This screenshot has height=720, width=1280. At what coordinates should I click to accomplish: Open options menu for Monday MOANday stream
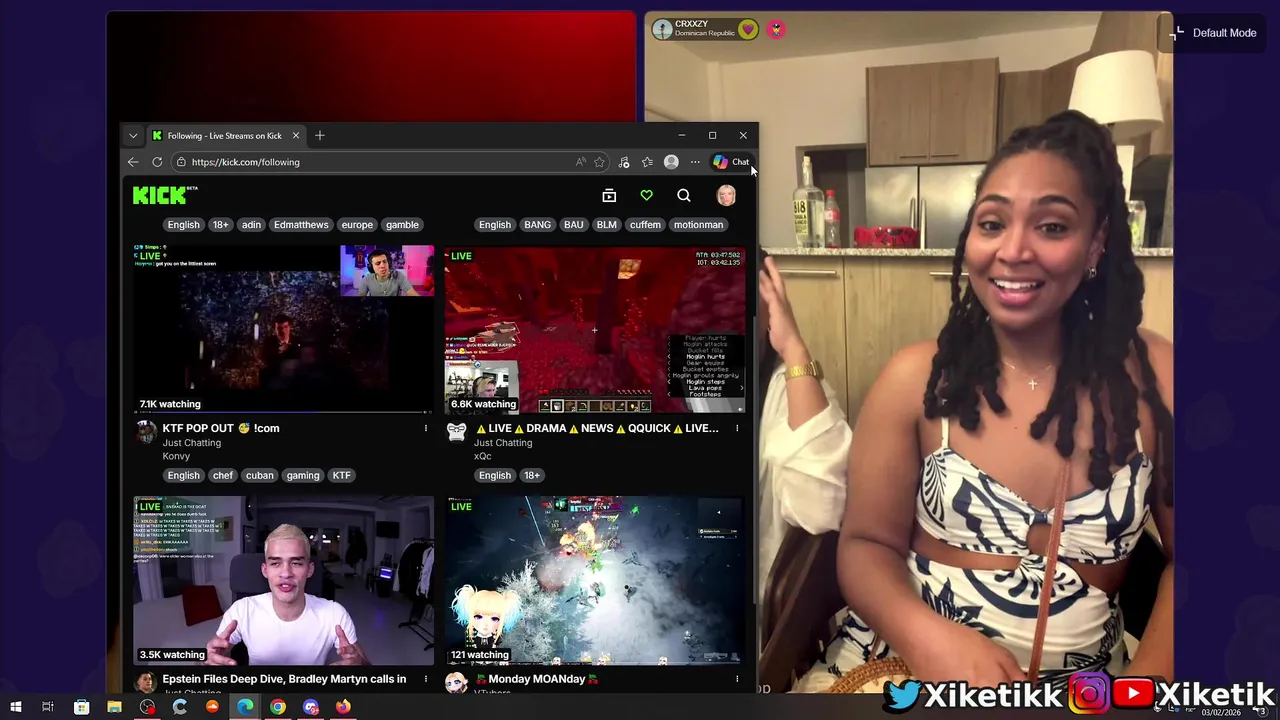pos(737,679)
